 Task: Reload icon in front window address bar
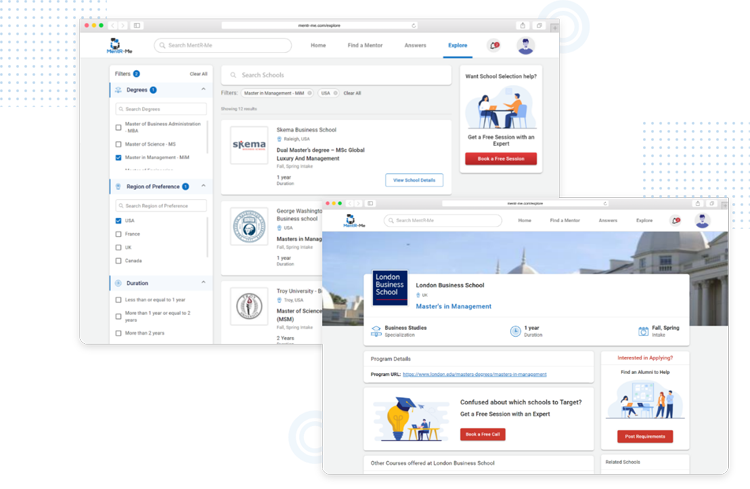coord(605,203)
